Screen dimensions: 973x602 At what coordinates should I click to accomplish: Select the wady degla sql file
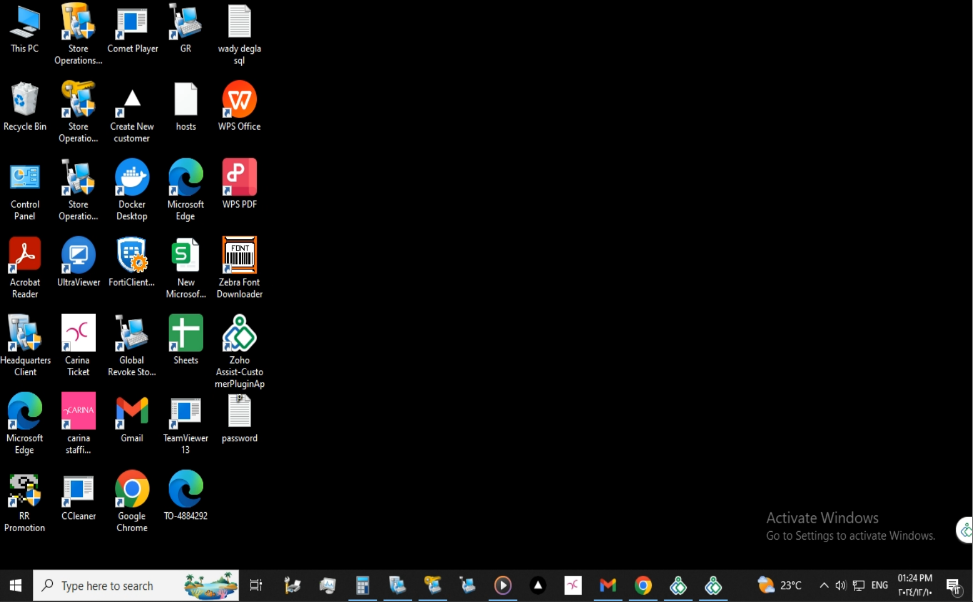pos(240,34)
